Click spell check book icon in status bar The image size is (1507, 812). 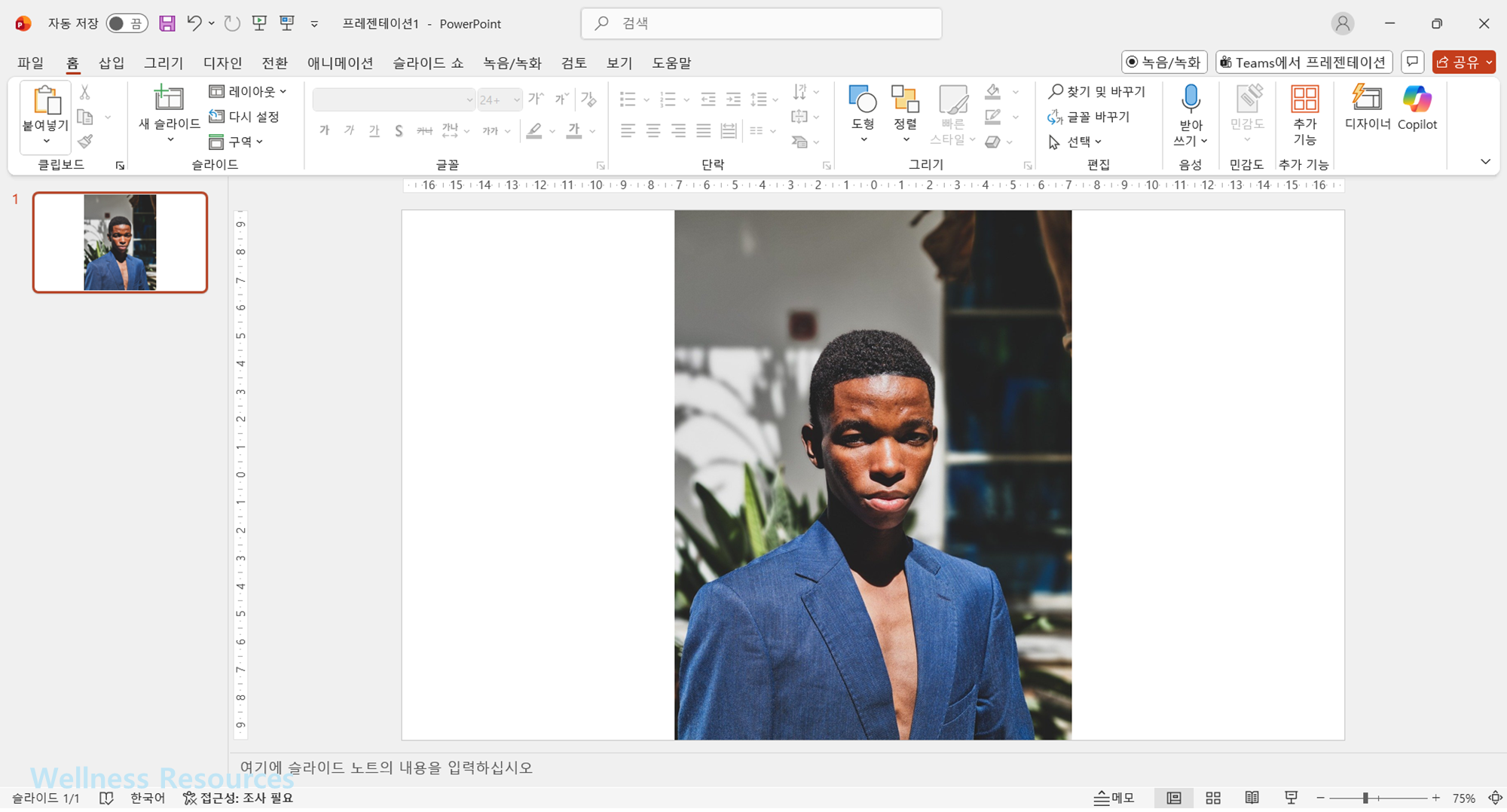point(106,798)
